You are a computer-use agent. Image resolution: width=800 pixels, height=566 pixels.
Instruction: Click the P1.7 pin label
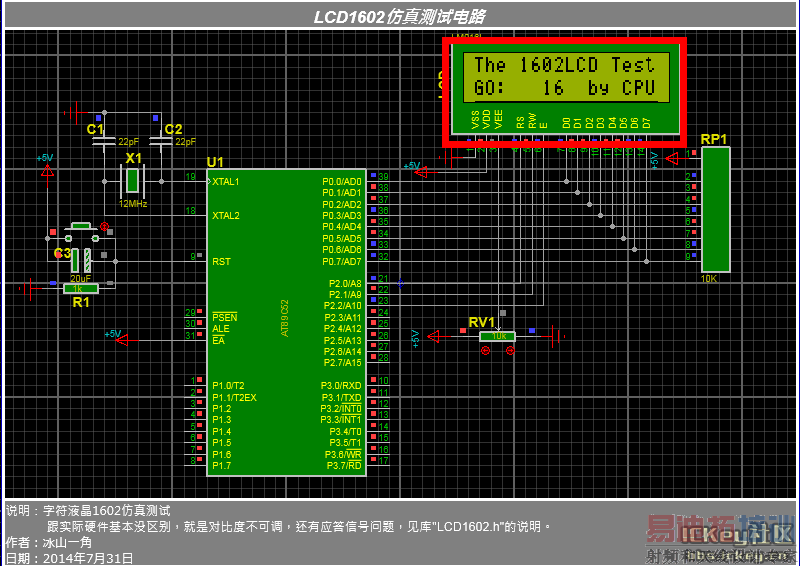(x=221, y=465)
